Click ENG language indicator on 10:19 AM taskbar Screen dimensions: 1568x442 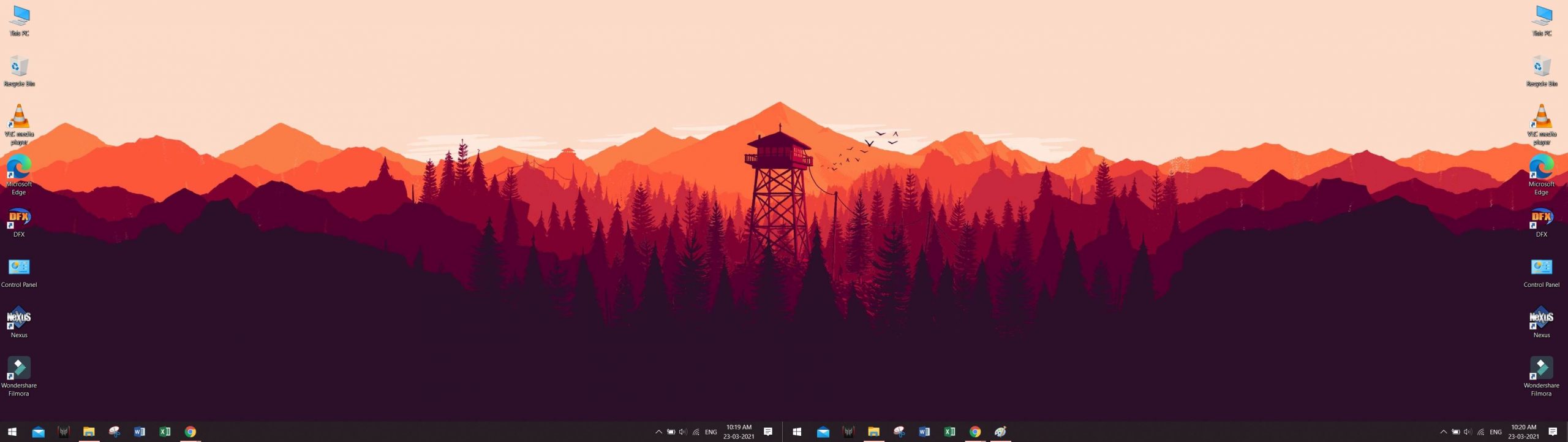click(710, 432)
